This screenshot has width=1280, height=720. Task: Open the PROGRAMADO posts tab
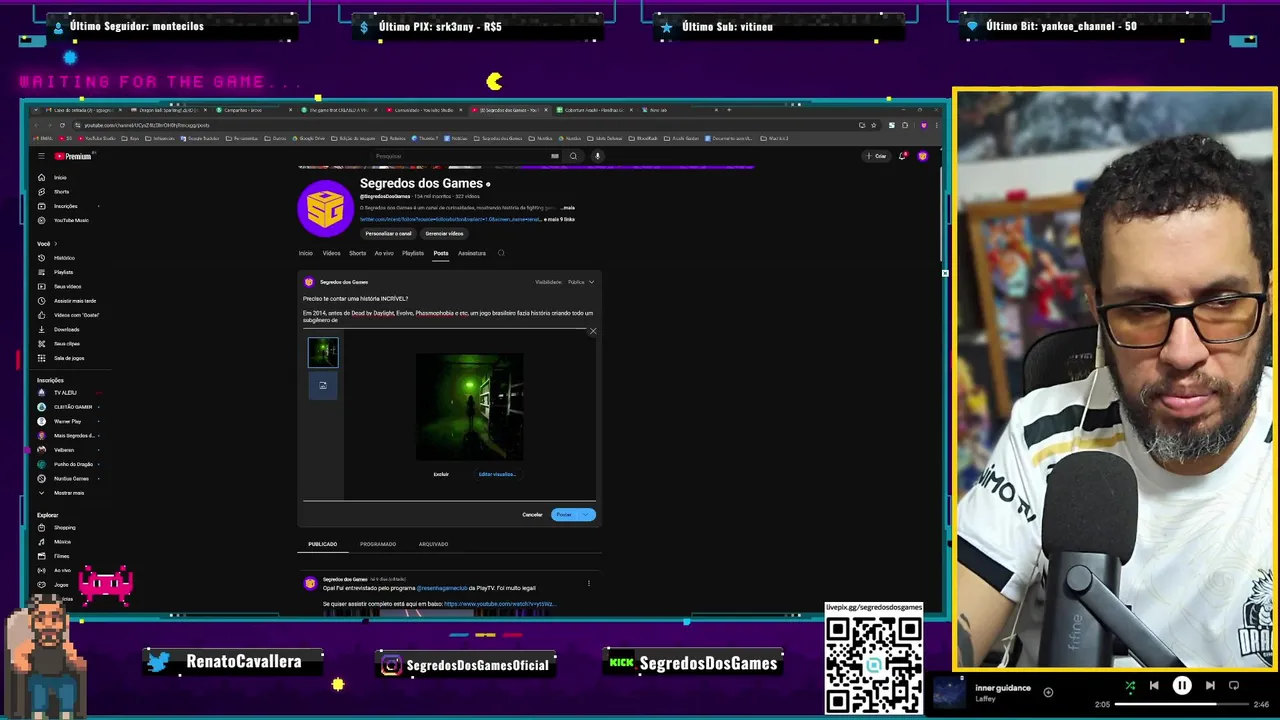(x=378, y=544)
